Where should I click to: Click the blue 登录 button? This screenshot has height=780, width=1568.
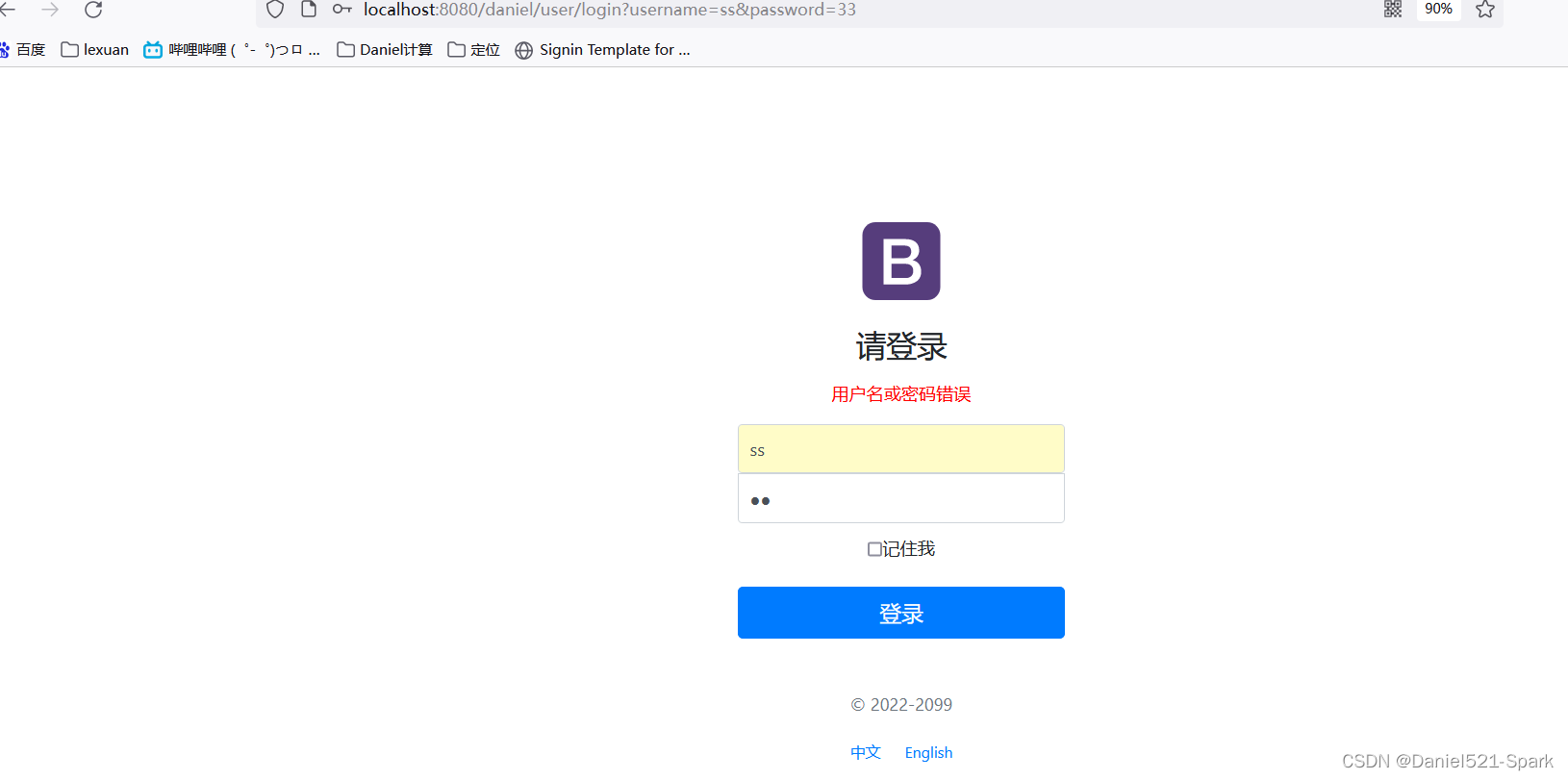tap(901, 613)
